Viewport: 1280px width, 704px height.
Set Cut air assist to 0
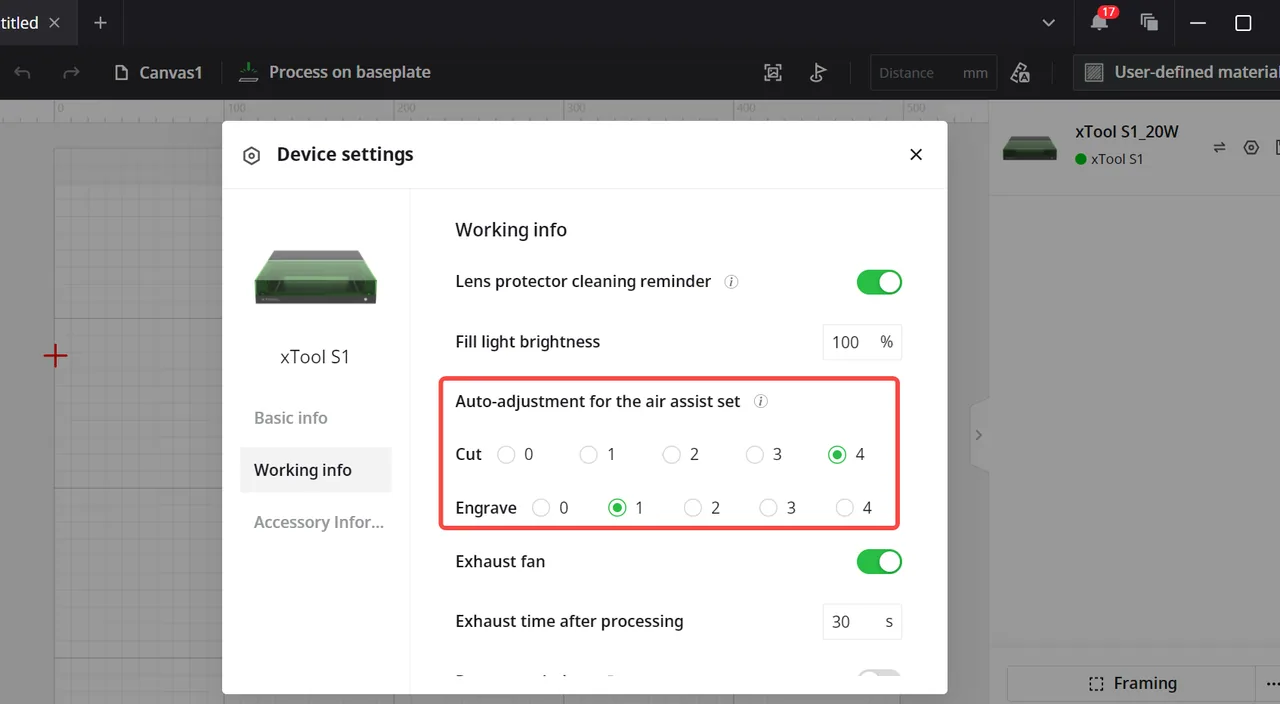506,455
